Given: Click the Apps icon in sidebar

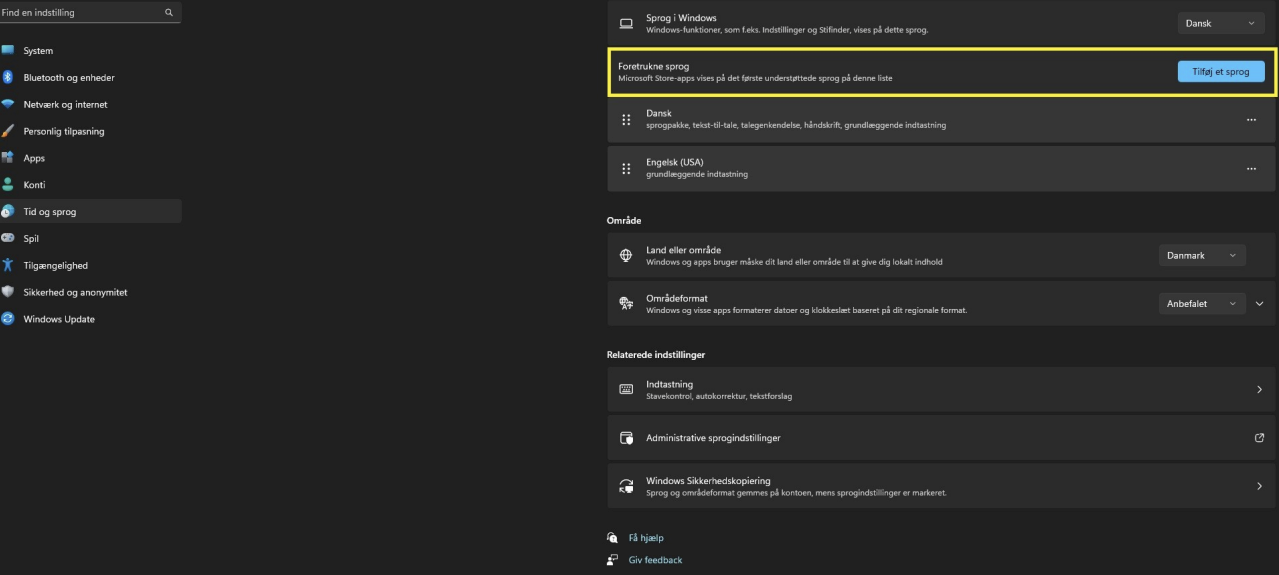Looking at the screenshot, I should tap(7, 158).
